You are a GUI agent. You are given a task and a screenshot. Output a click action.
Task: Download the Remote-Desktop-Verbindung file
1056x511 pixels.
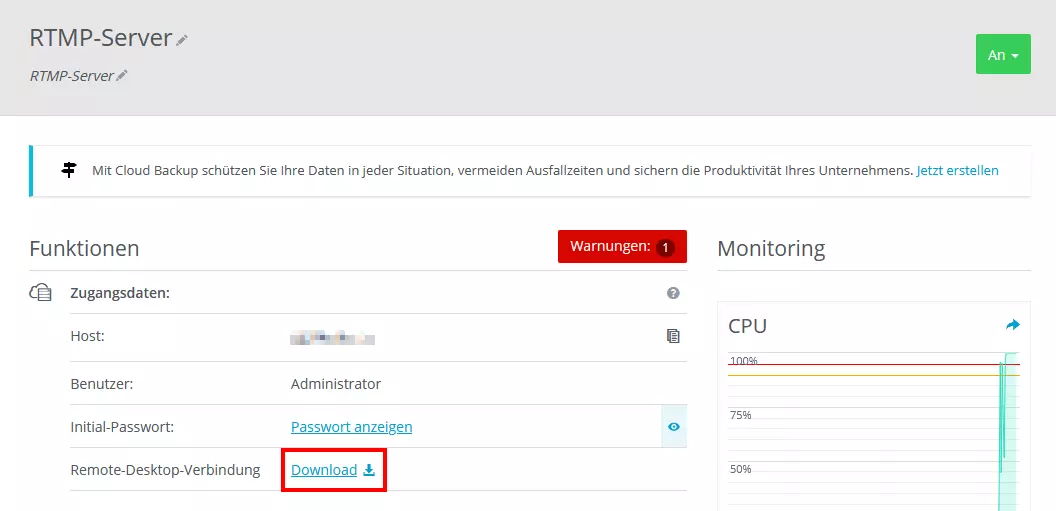click(x=333, y=470)
